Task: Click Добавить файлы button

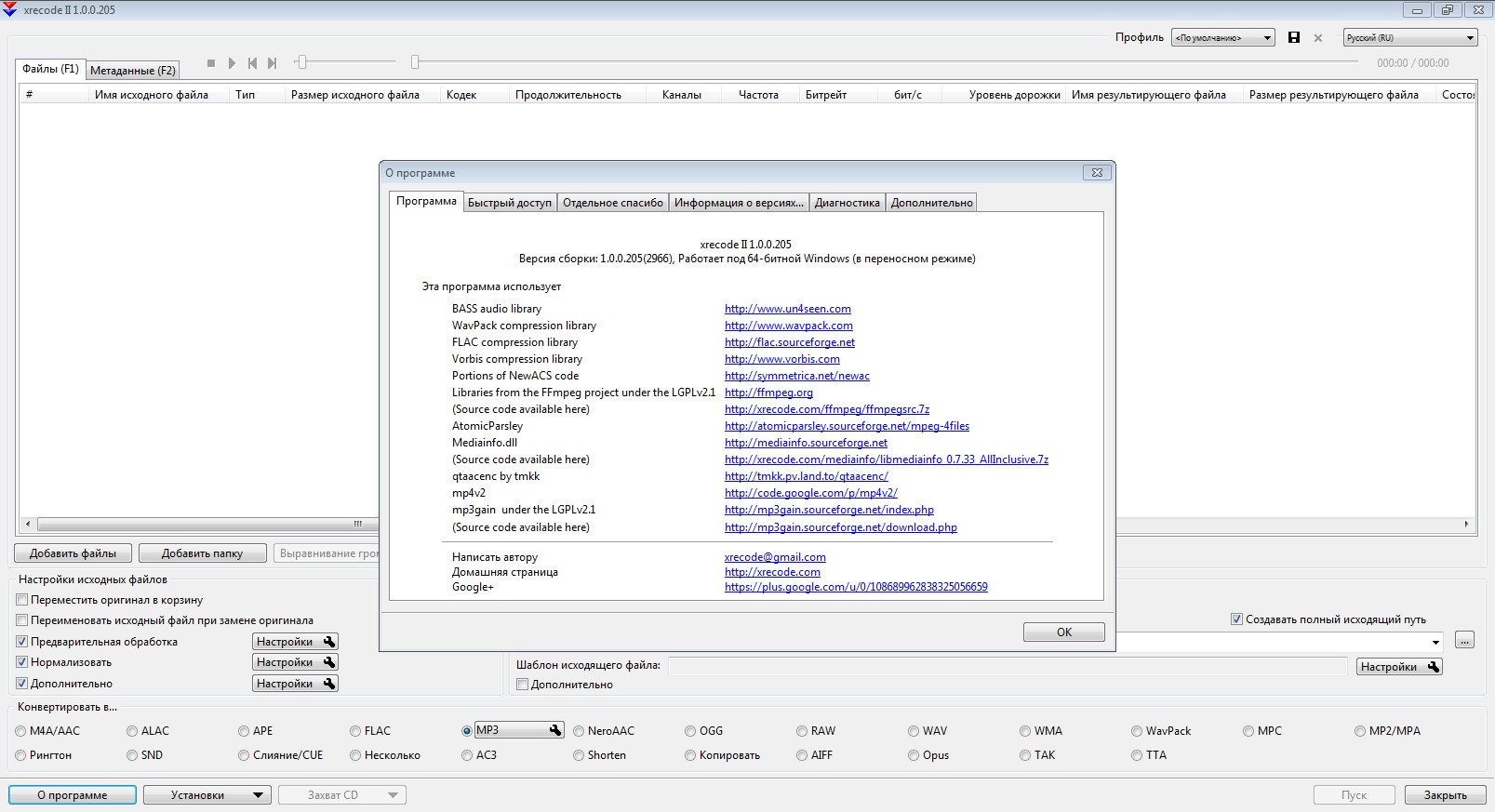Action: 73,552
